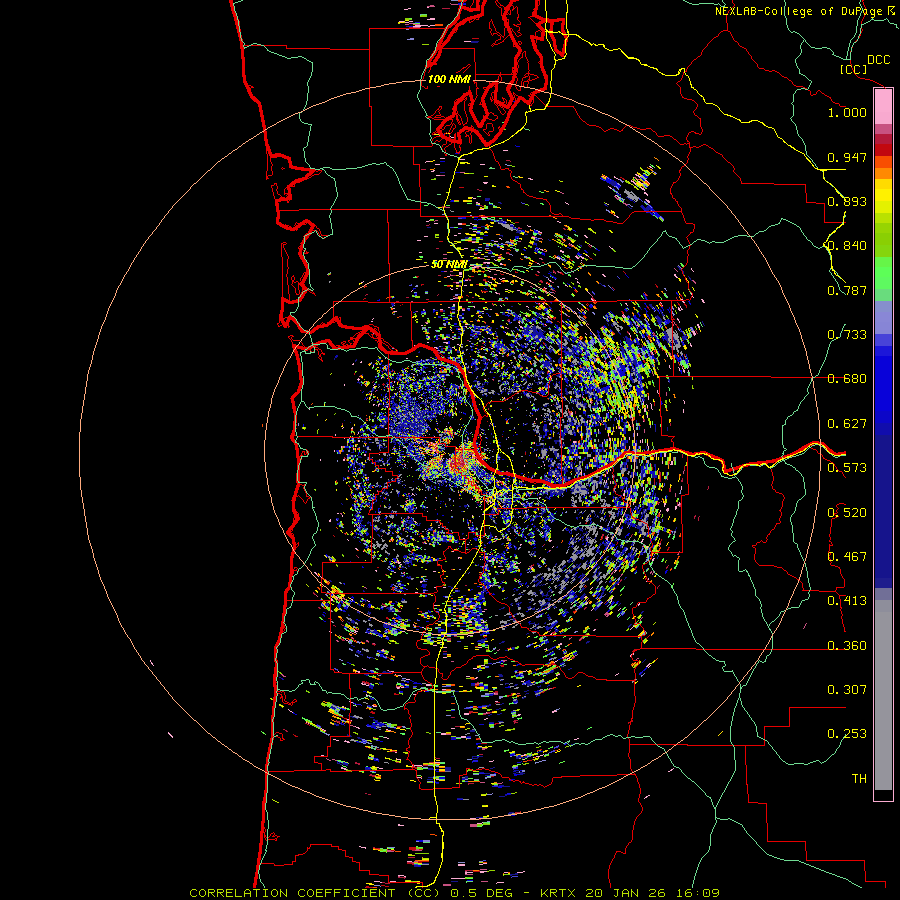Click the 20 JAN 26 date stamp
Screen dimensions: 900x900
628,893
